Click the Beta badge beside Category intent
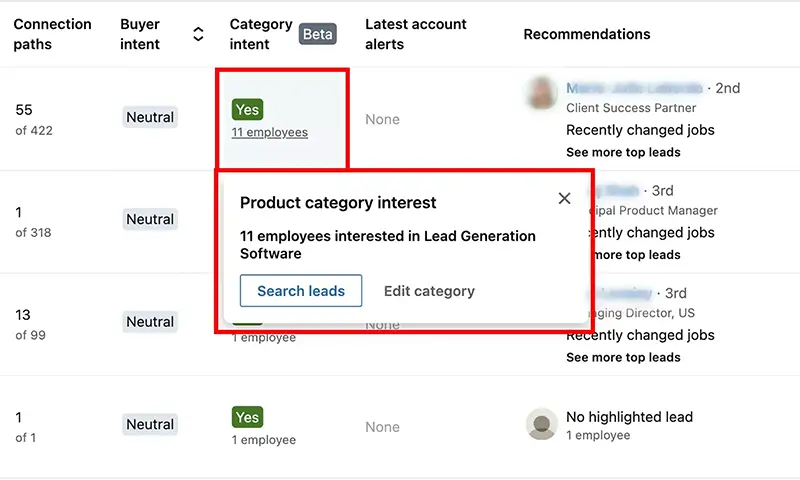Image resolution: width=800 pixels, height=480 pixels. 317,34
